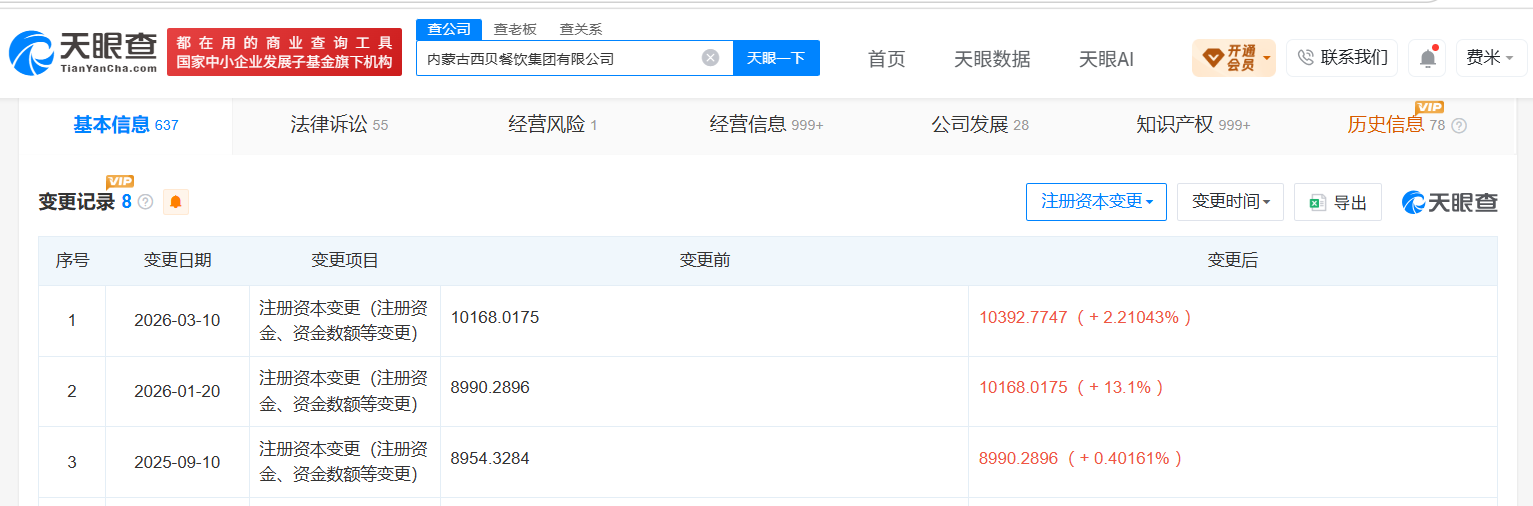Click the 联系我们 button
This screenshot has height=506, width=1533.
pos(1342,58)
